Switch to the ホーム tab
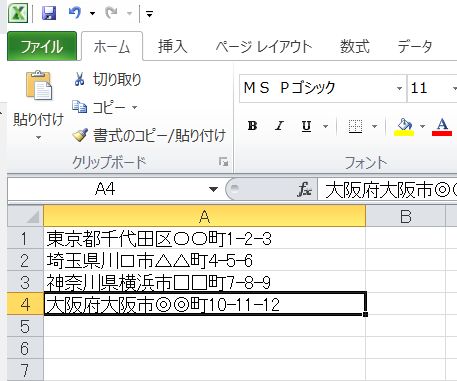 pyautogui.click(x=112, y=46)
